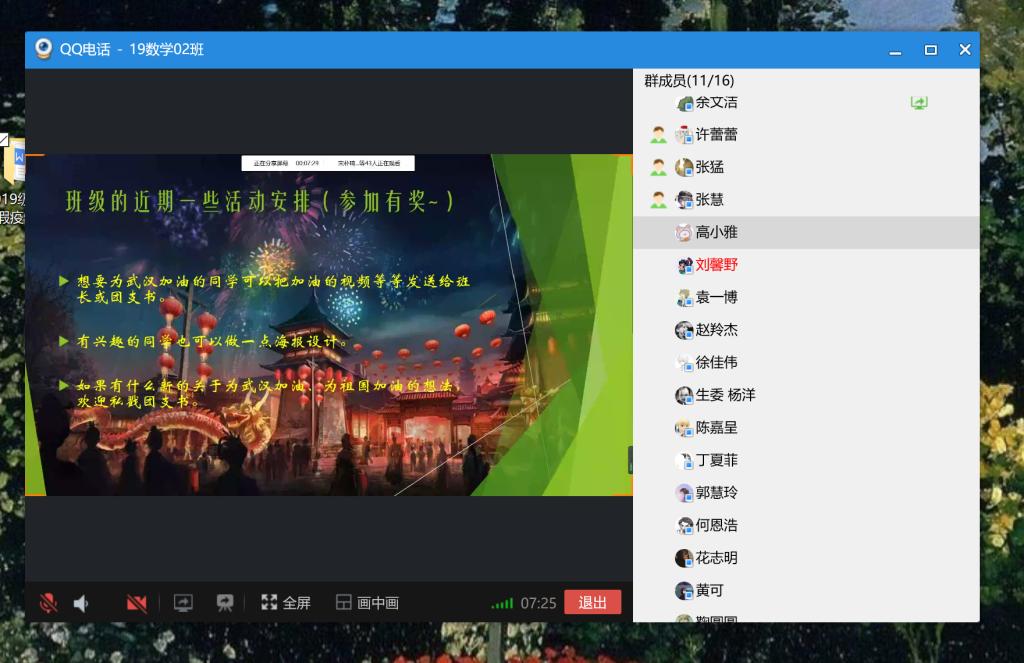Click the green screen-sharing icon beside 余文活
This screenshot has width=1024, height=663.
(x=918, y=103)
